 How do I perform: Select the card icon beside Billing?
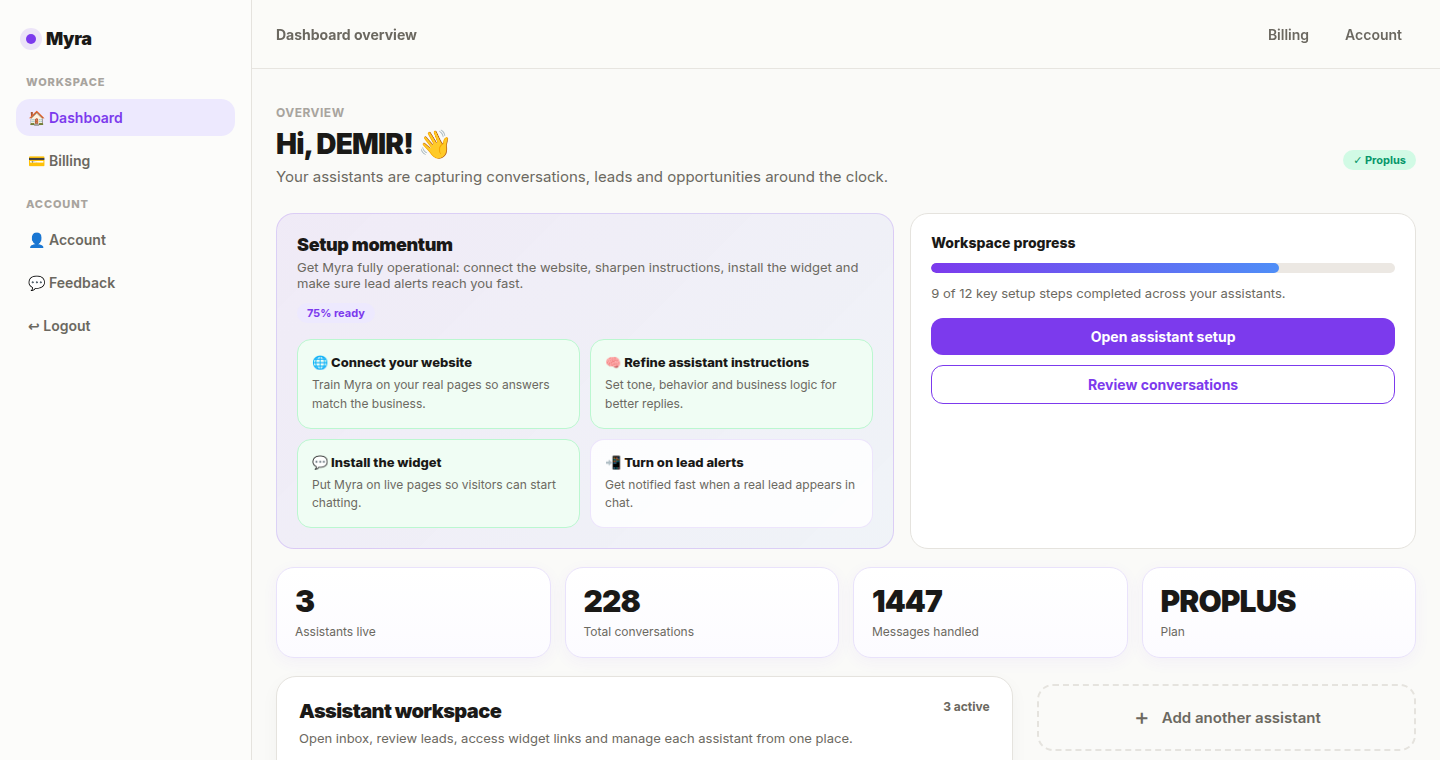click(36, 160)
